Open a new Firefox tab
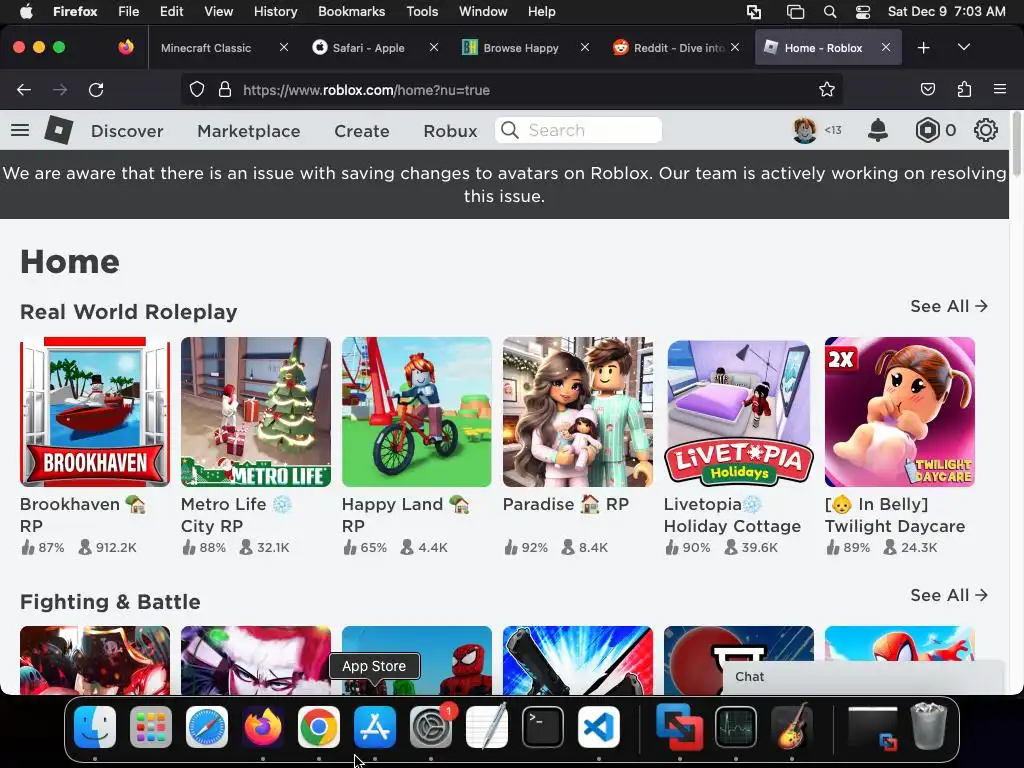This screenshot has height=768, width=1024. (923, 48)
